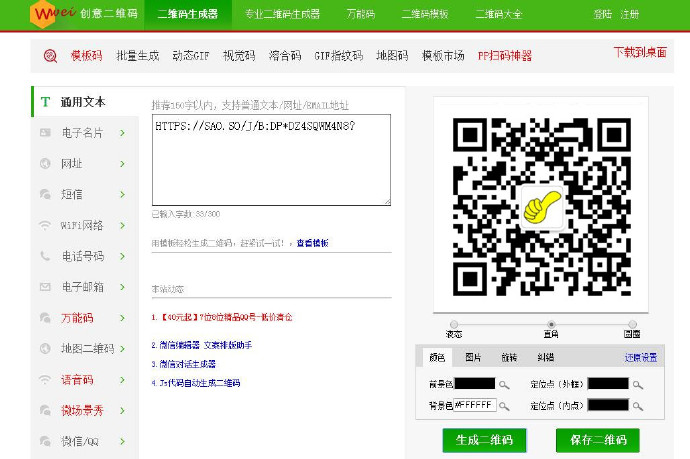The image size is (690, 459).
Task: Switch to the 颜色 settings tab
Action: pyautogui.click(x=437, y=357)
